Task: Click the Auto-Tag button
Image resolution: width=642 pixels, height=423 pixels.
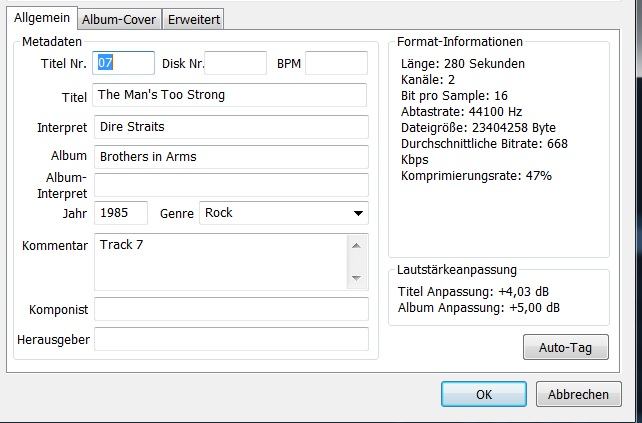Action: pyautogui.click(x=566, y=347)
